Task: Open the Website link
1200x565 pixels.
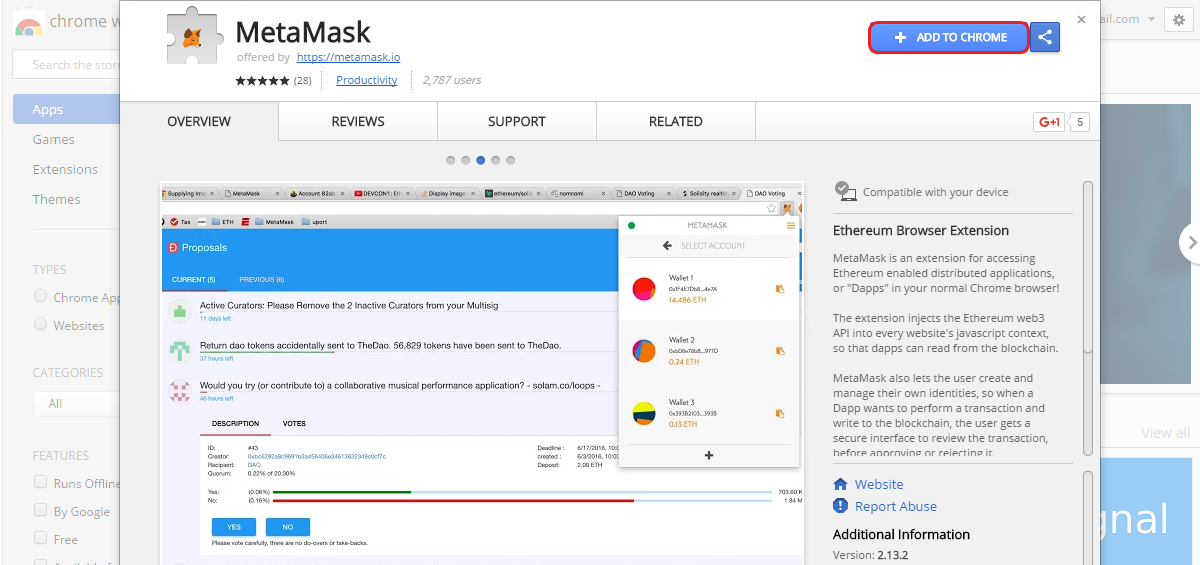Action: pos(879,484)
